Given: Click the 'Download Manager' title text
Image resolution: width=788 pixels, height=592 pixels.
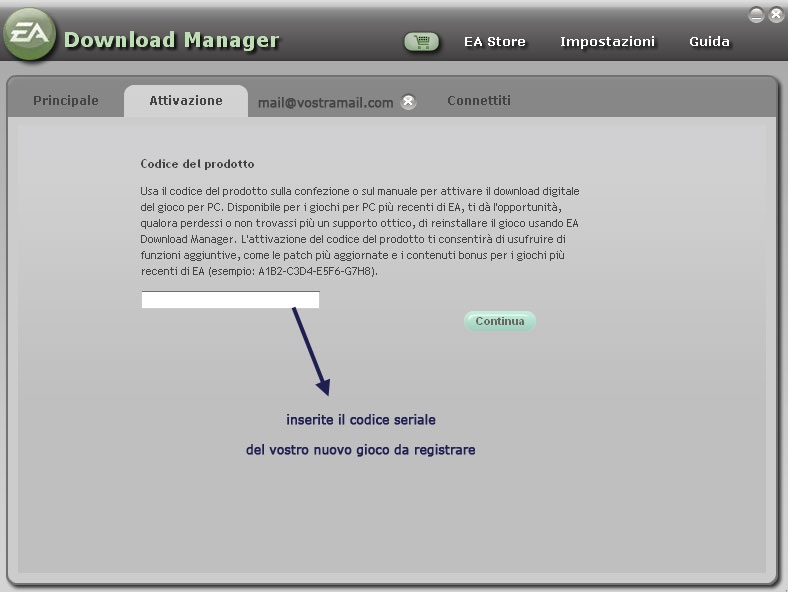Looking at the screenshot, I should (171, 40).
